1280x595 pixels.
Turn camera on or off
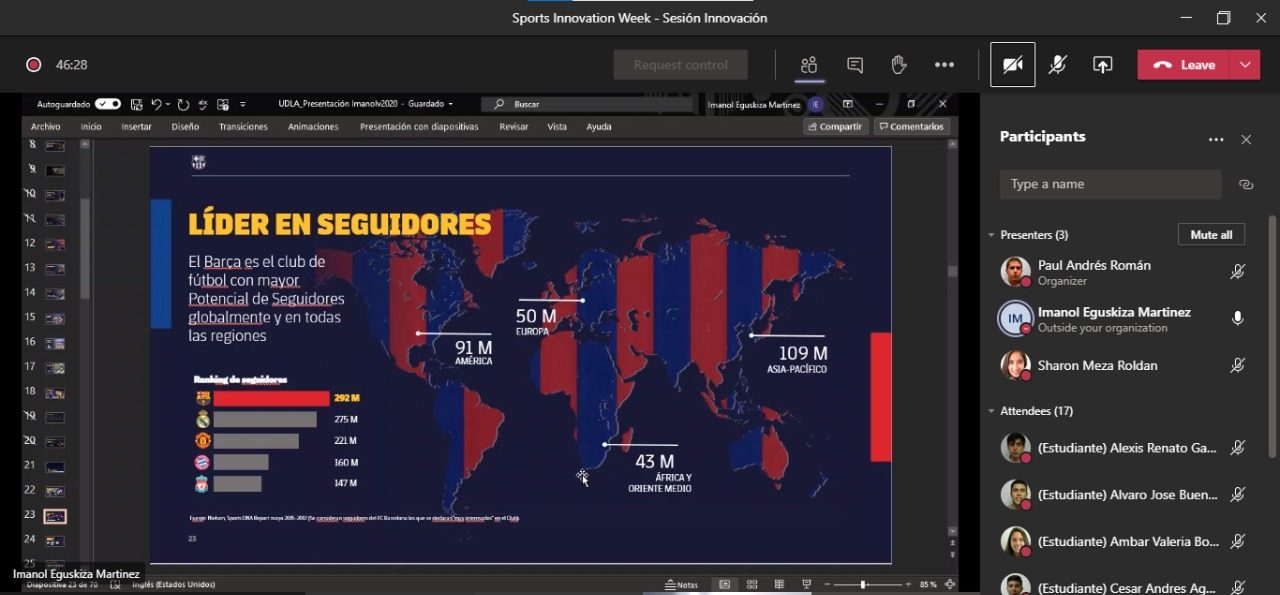click(x=1012, y=65)
